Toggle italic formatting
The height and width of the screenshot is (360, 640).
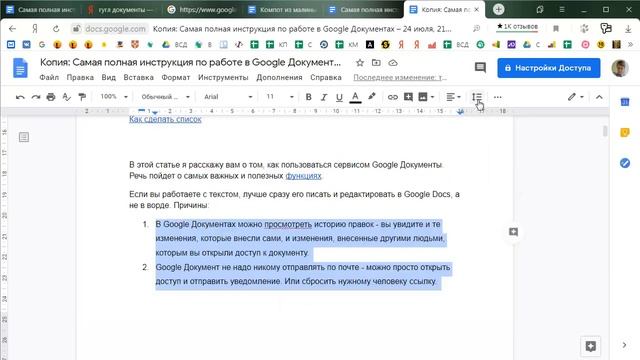pos(324,97)
